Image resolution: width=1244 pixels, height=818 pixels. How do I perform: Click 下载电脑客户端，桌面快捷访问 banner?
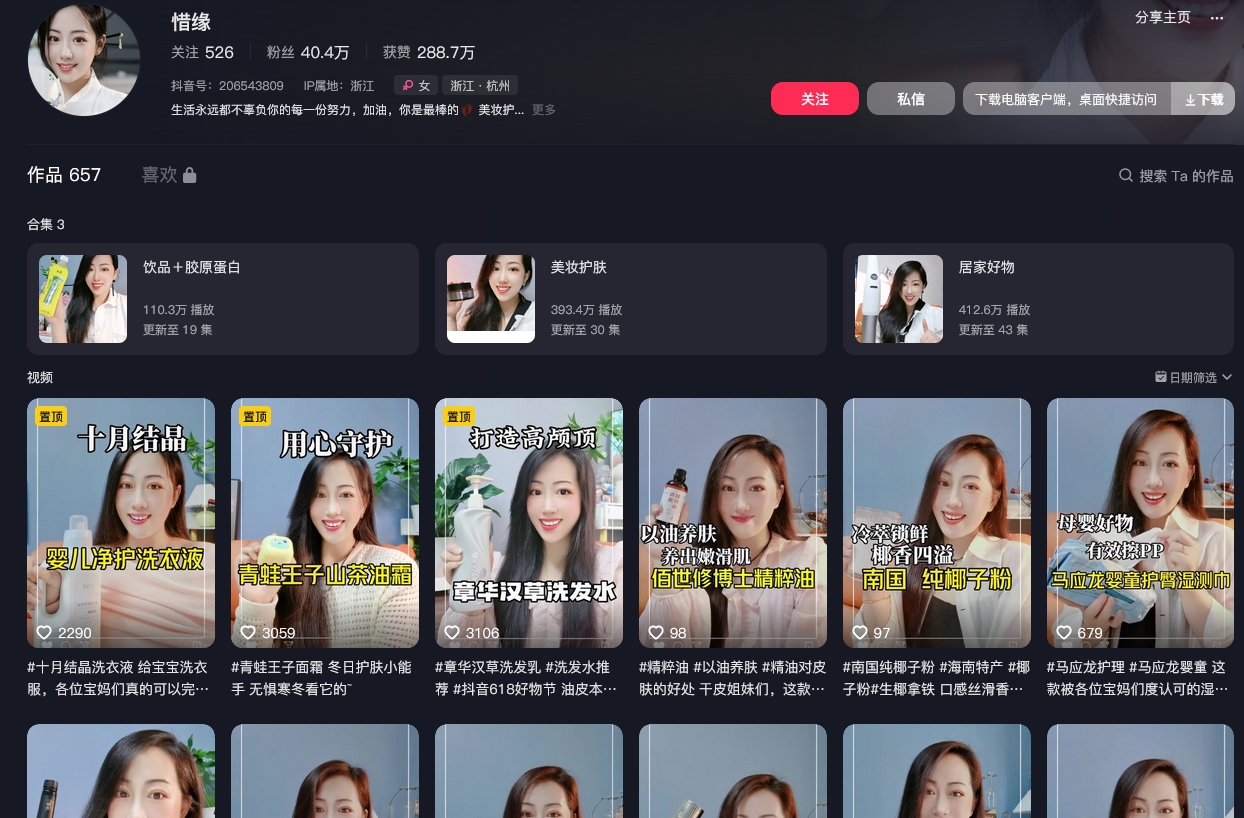[x=1067, y=99]
